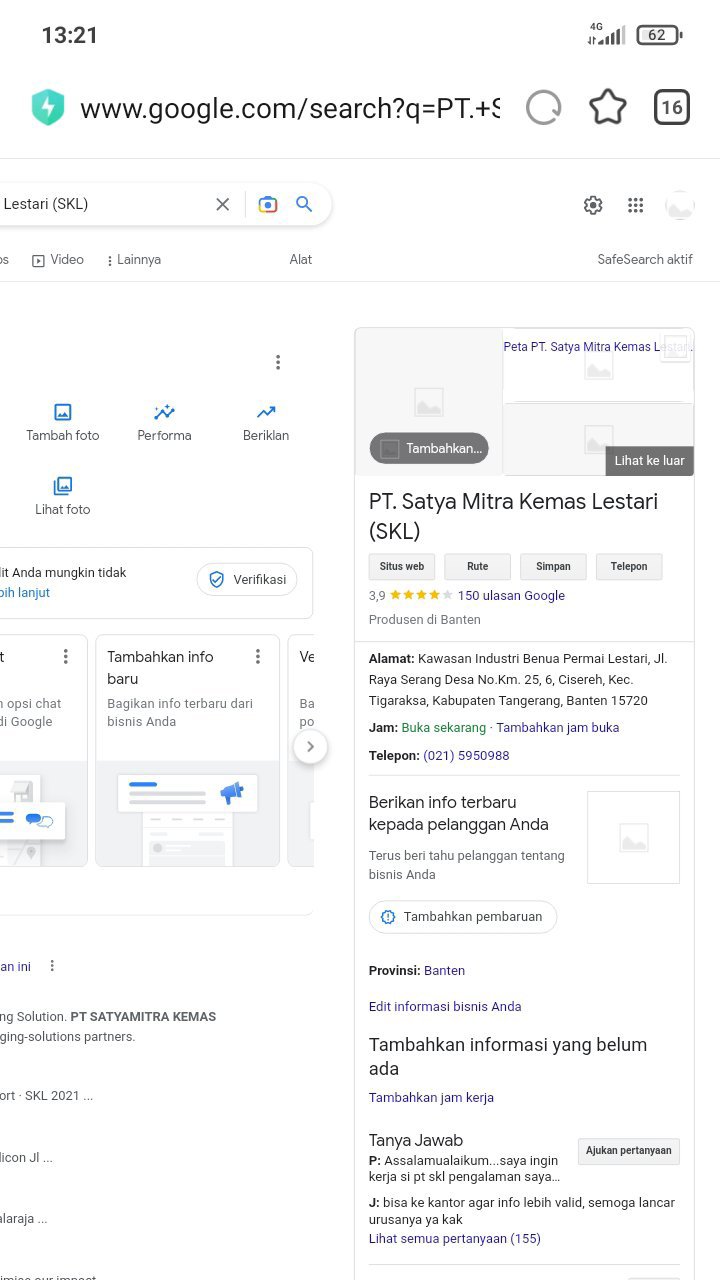Open the Google apps grid

[x=635, y=205]
